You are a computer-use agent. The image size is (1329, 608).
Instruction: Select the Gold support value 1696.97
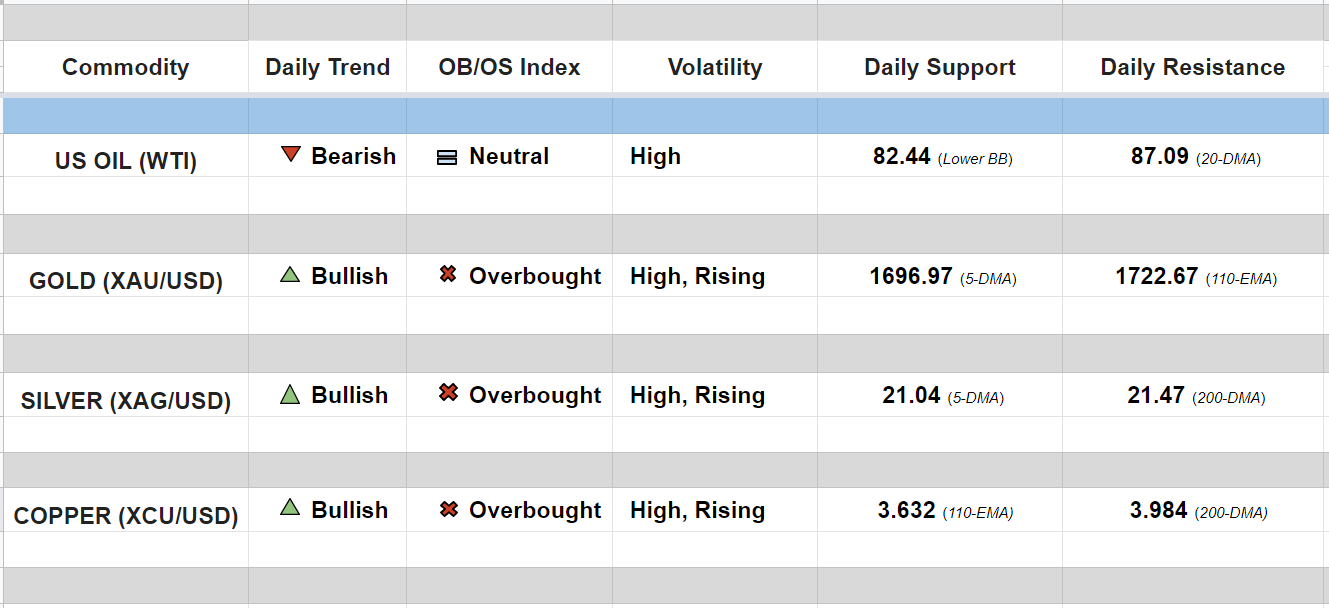(911, 276)
